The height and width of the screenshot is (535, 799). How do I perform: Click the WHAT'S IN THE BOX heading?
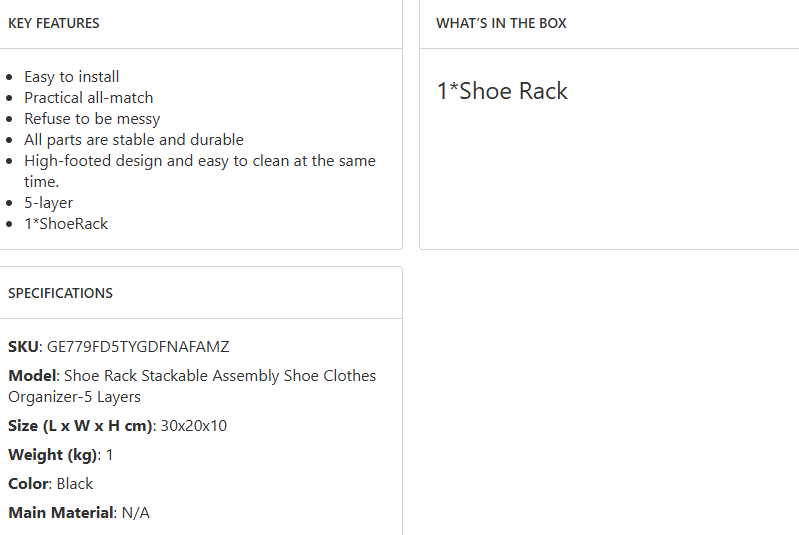501,23
